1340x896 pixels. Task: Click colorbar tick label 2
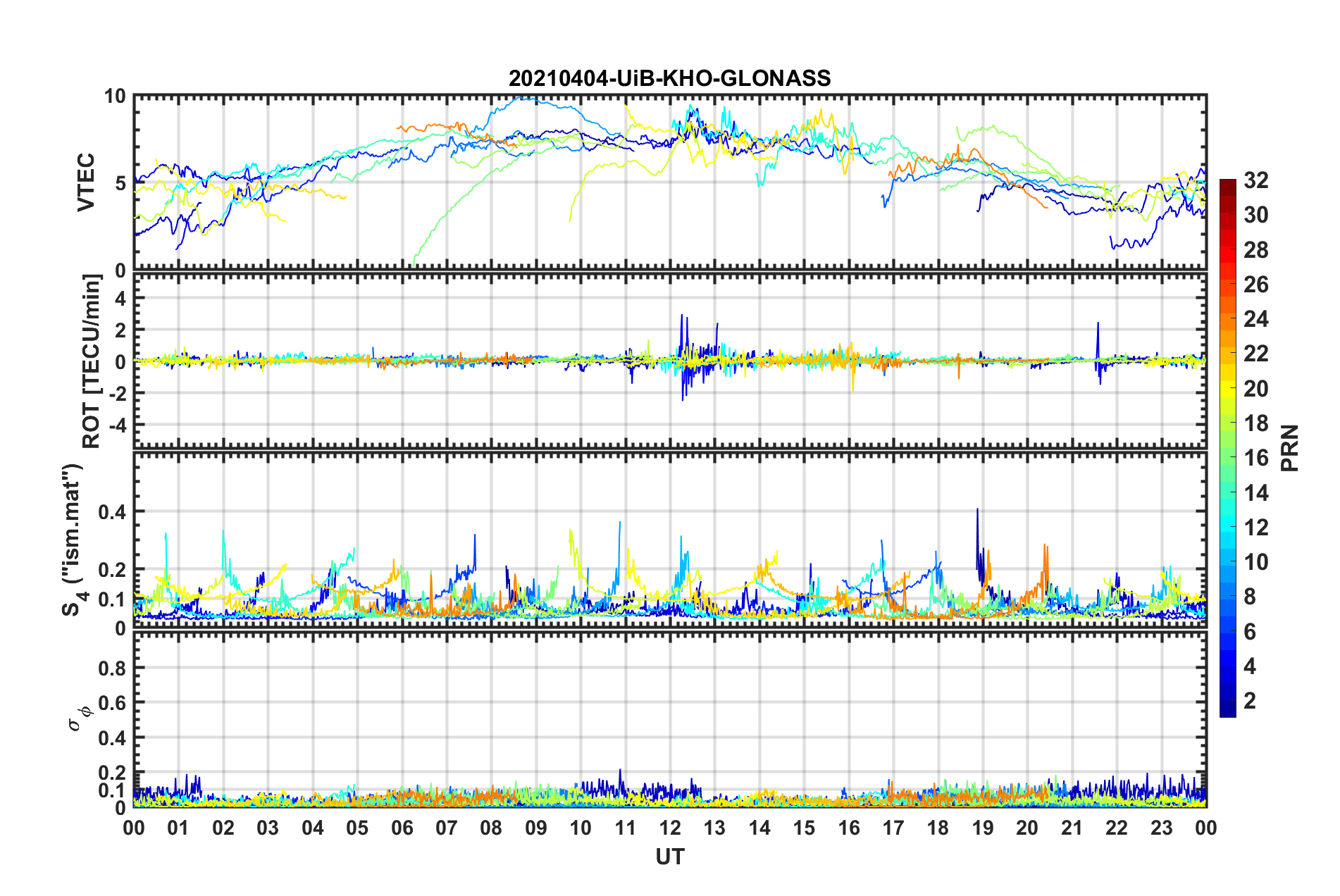[1250, 700]
